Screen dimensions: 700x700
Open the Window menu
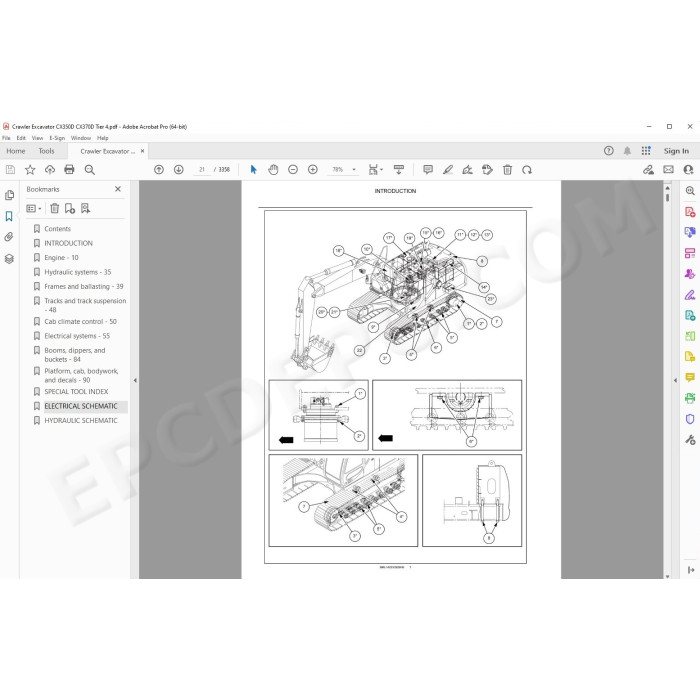tap(81, 138)
